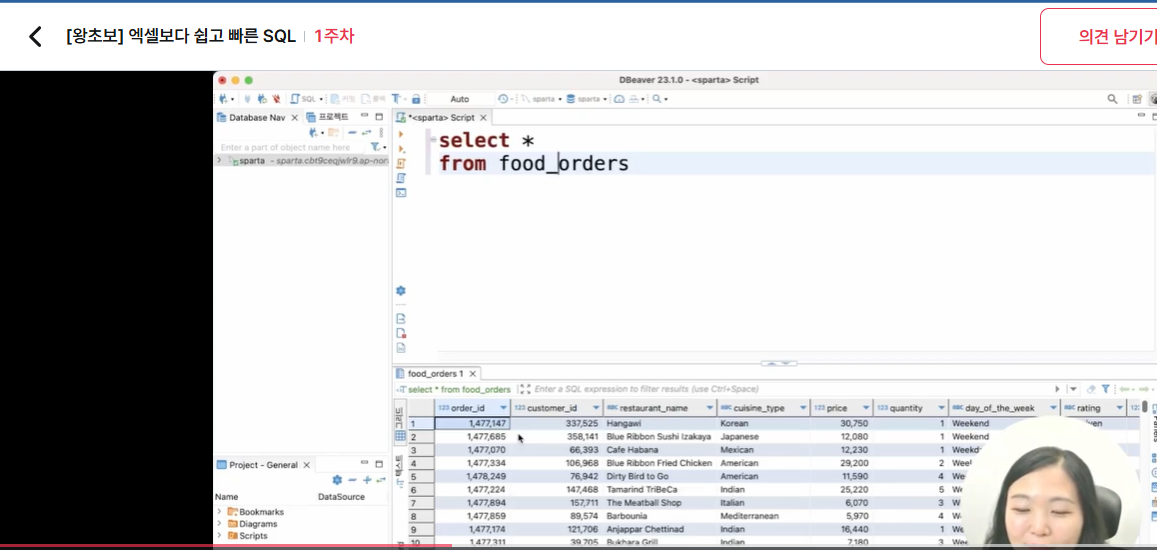Click the project panel gear icon
The width and height of the screenshot is (1157, 550).
click(337, 480)
